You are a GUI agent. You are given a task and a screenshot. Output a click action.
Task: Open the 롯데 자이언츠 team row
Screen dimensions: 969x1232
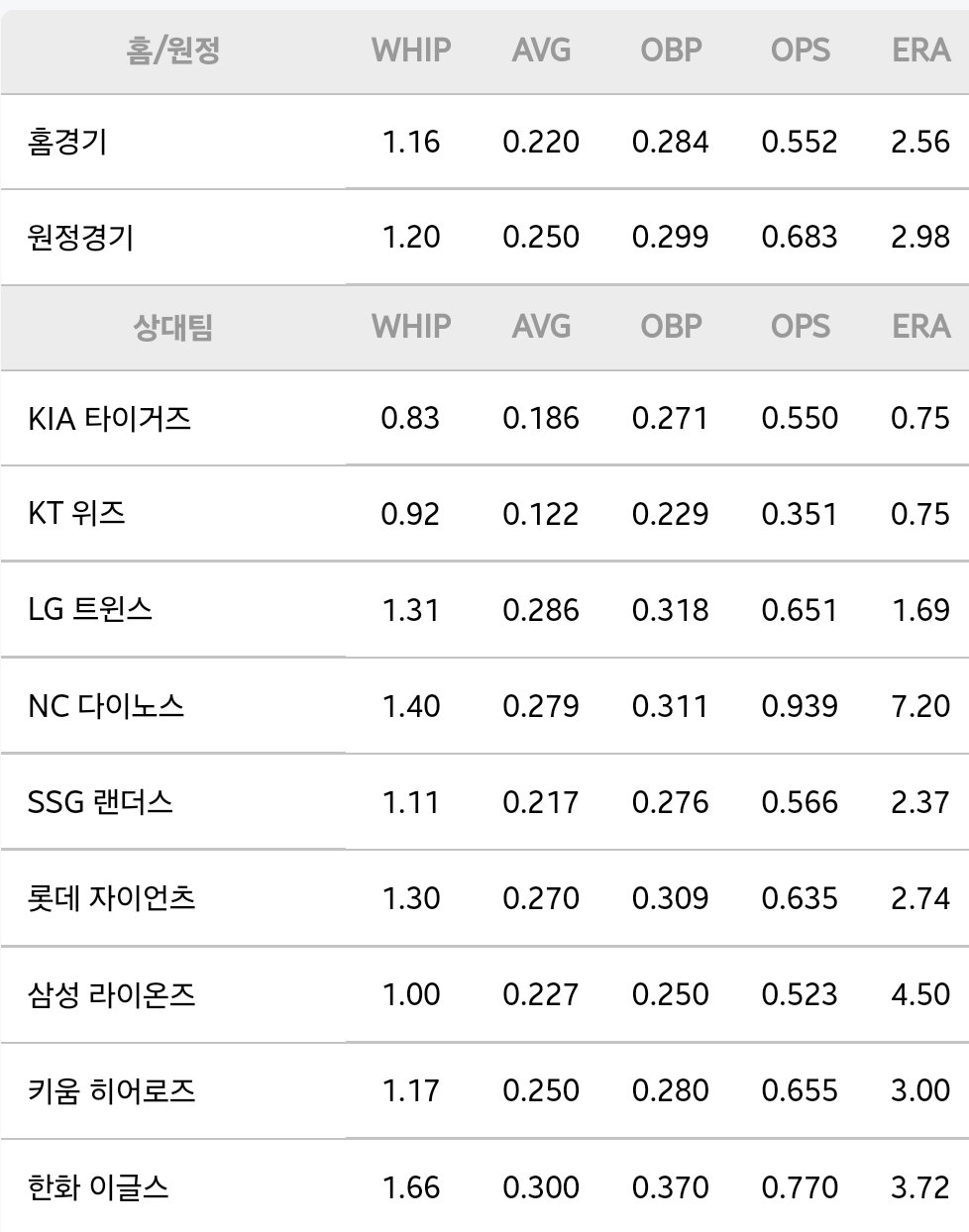(x=484, y=897)
